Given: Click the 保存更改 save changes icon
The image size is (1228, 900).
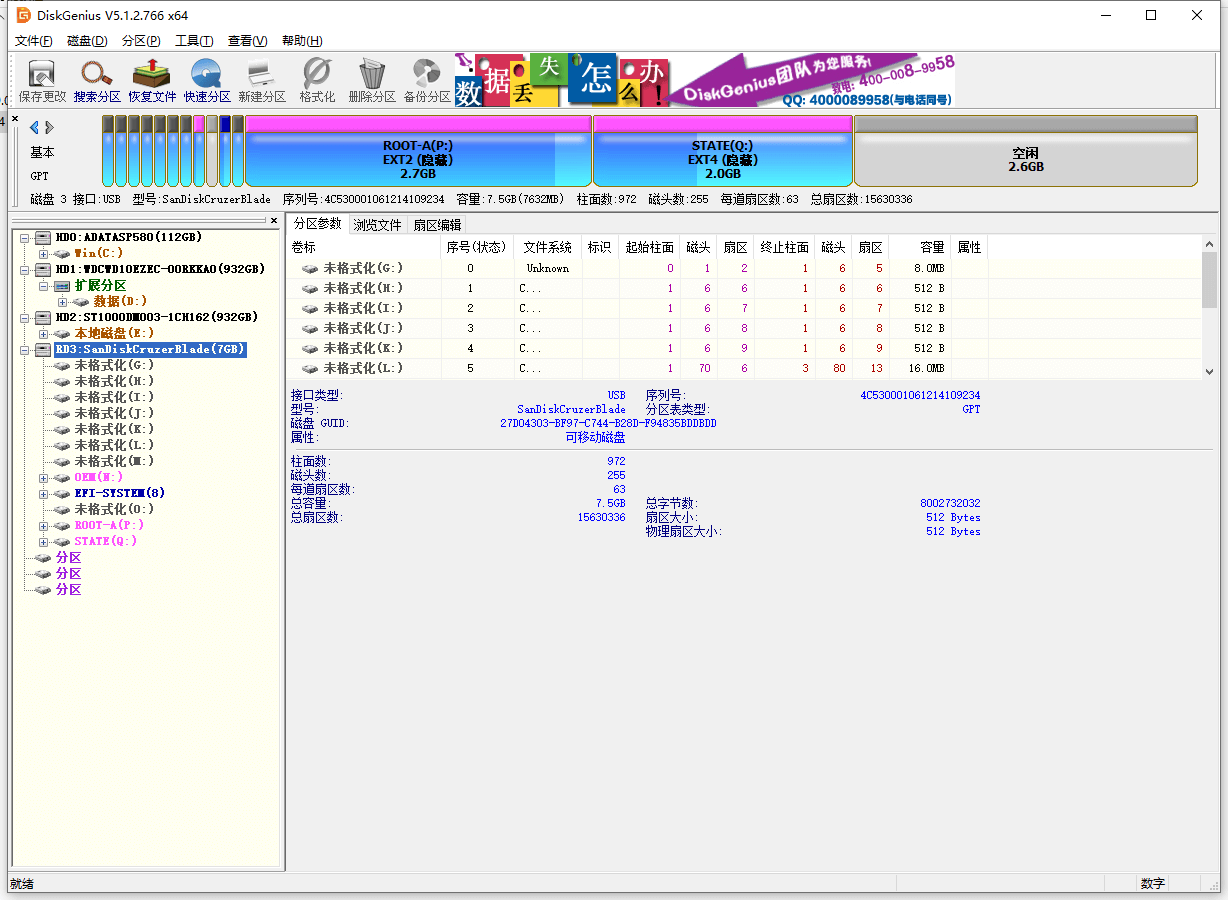Looking at the screenshot, I should [42, 80].
